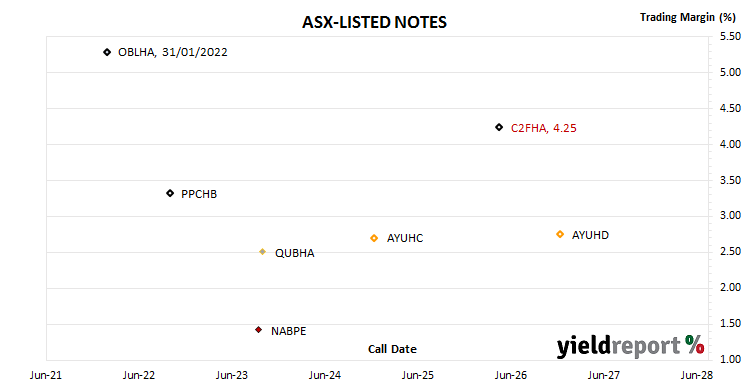This screenshot has height=391, width=750.
Task: Click the ASX-LISTED NOTES chart title
Action: pos(375,22)
